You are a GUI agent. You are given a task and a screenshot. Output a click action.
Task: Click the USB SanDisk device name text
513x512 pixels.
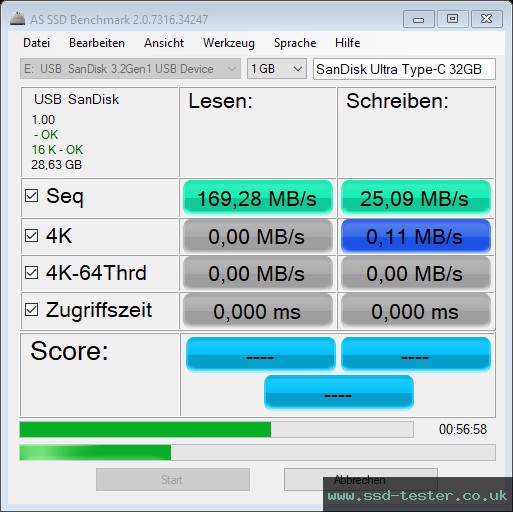(x=76, y=99)
